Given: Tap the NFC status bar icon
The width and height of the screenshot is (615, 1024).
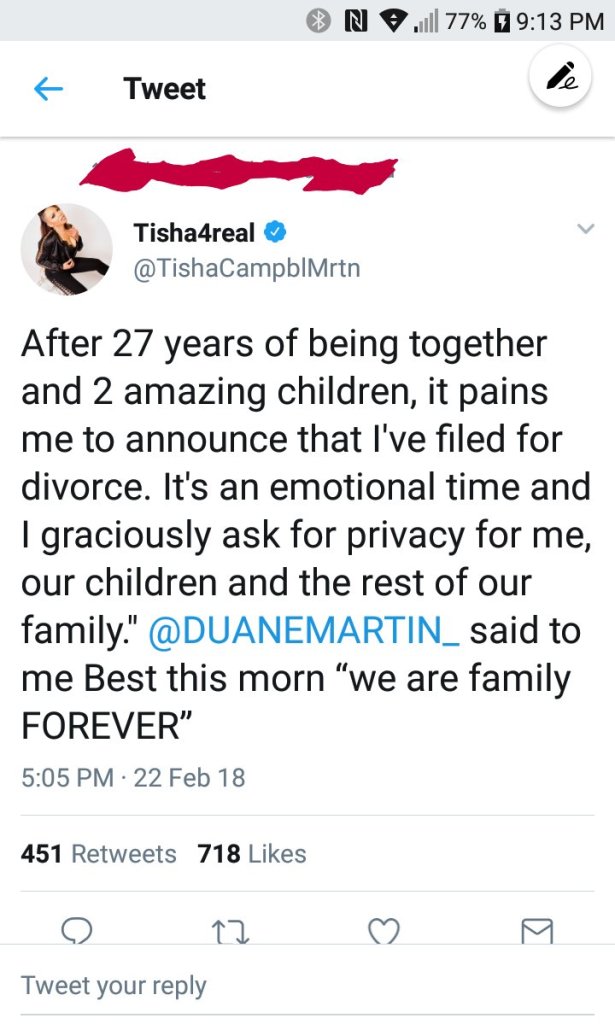Looking at the screenshot, I should 353,20.
